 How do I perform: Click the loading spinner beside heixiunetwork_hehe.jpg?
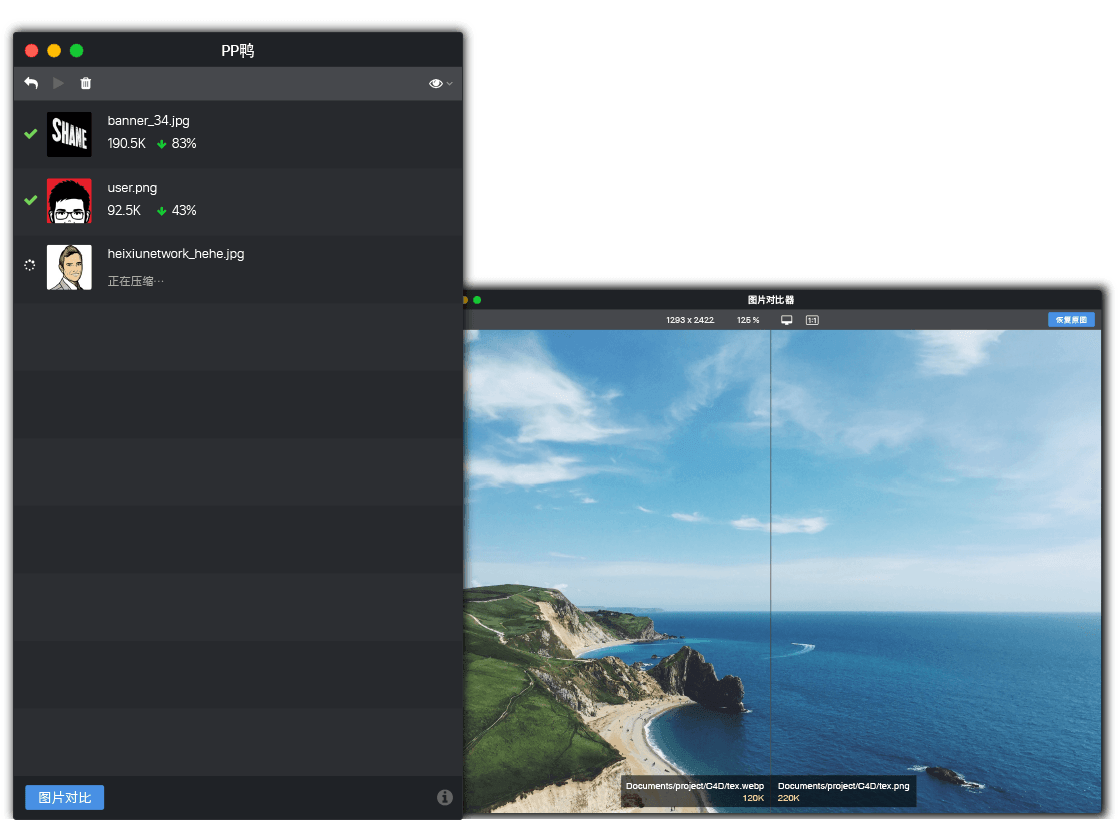[x=29, y=265]
